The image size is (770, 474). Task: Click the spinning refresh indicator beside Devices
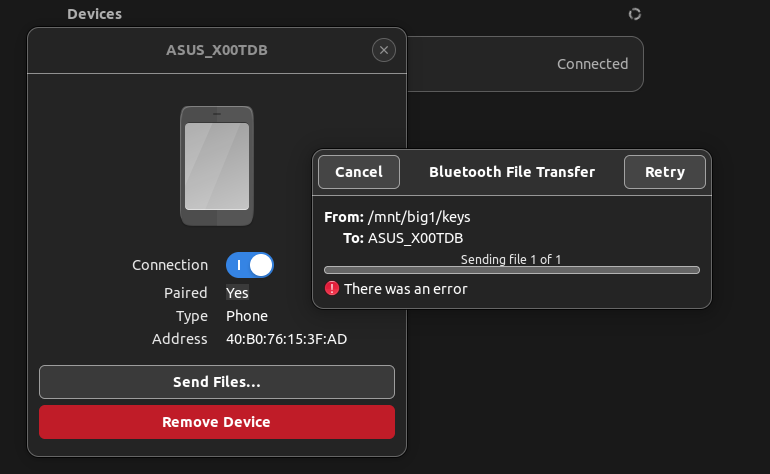(x=634, y=14)
